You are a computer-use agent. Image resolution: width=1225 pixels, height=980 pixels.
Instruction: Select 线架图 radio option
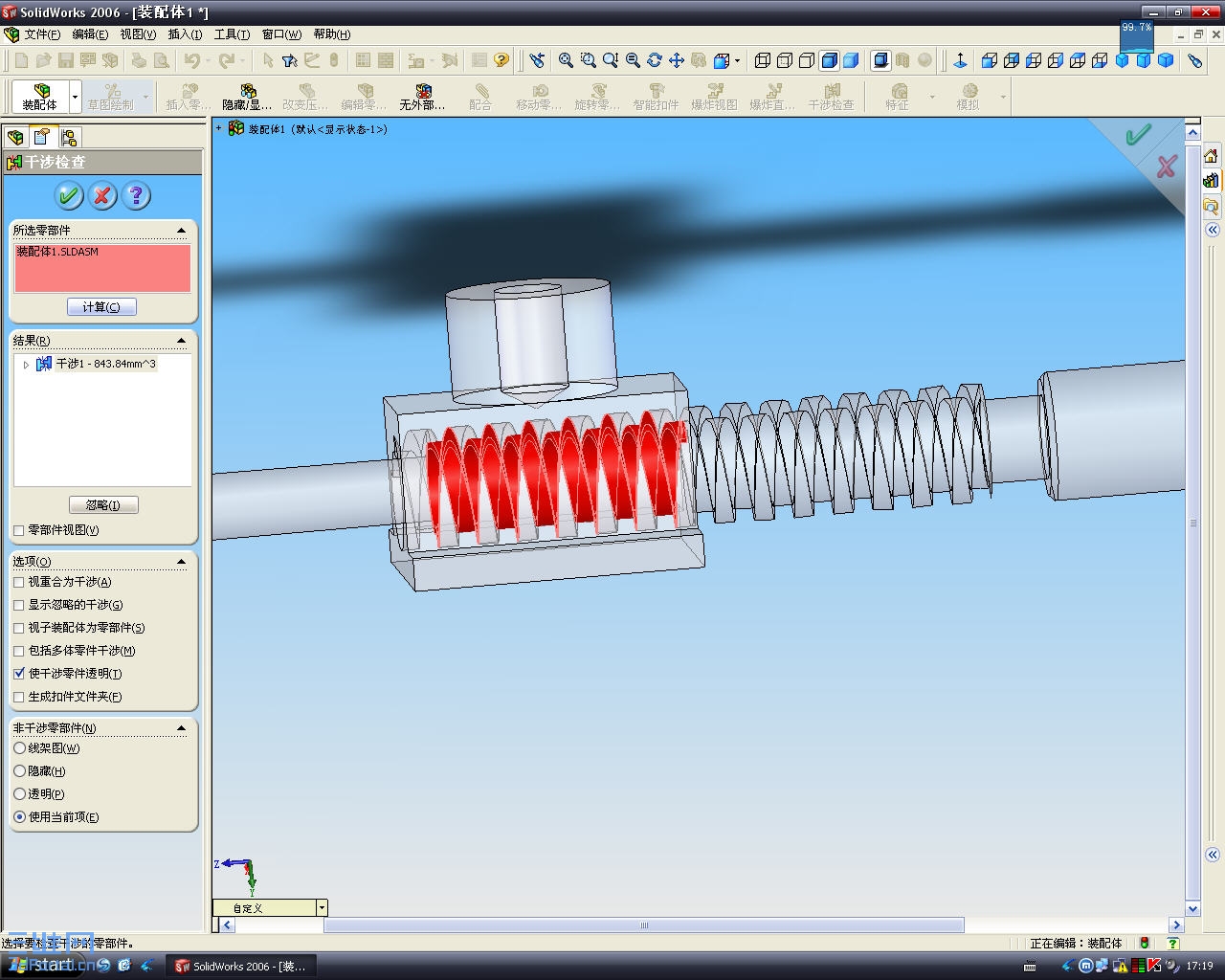tap(19, 748)
